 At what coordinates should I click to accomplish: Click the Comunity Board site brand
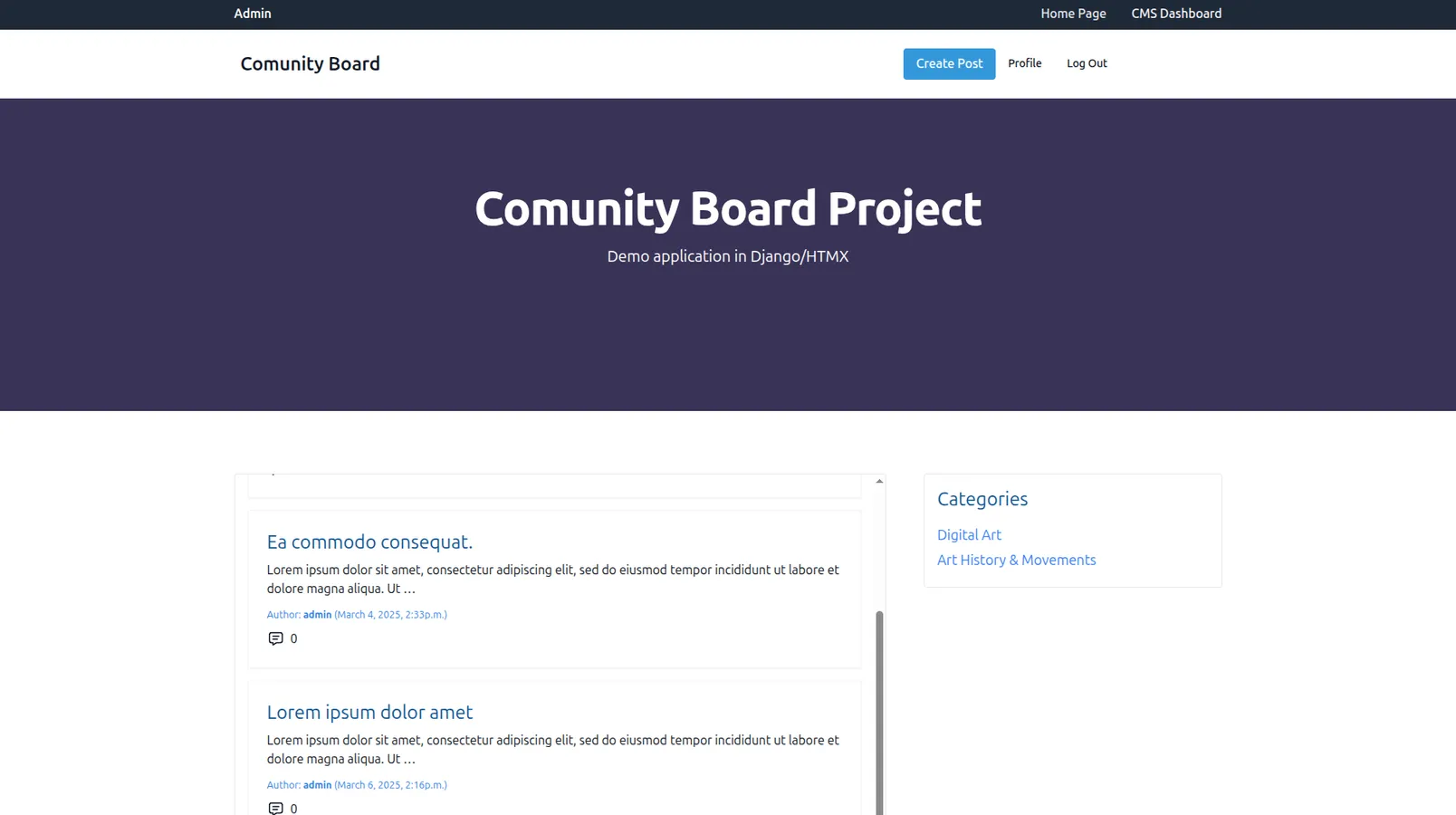click(310, 63)
